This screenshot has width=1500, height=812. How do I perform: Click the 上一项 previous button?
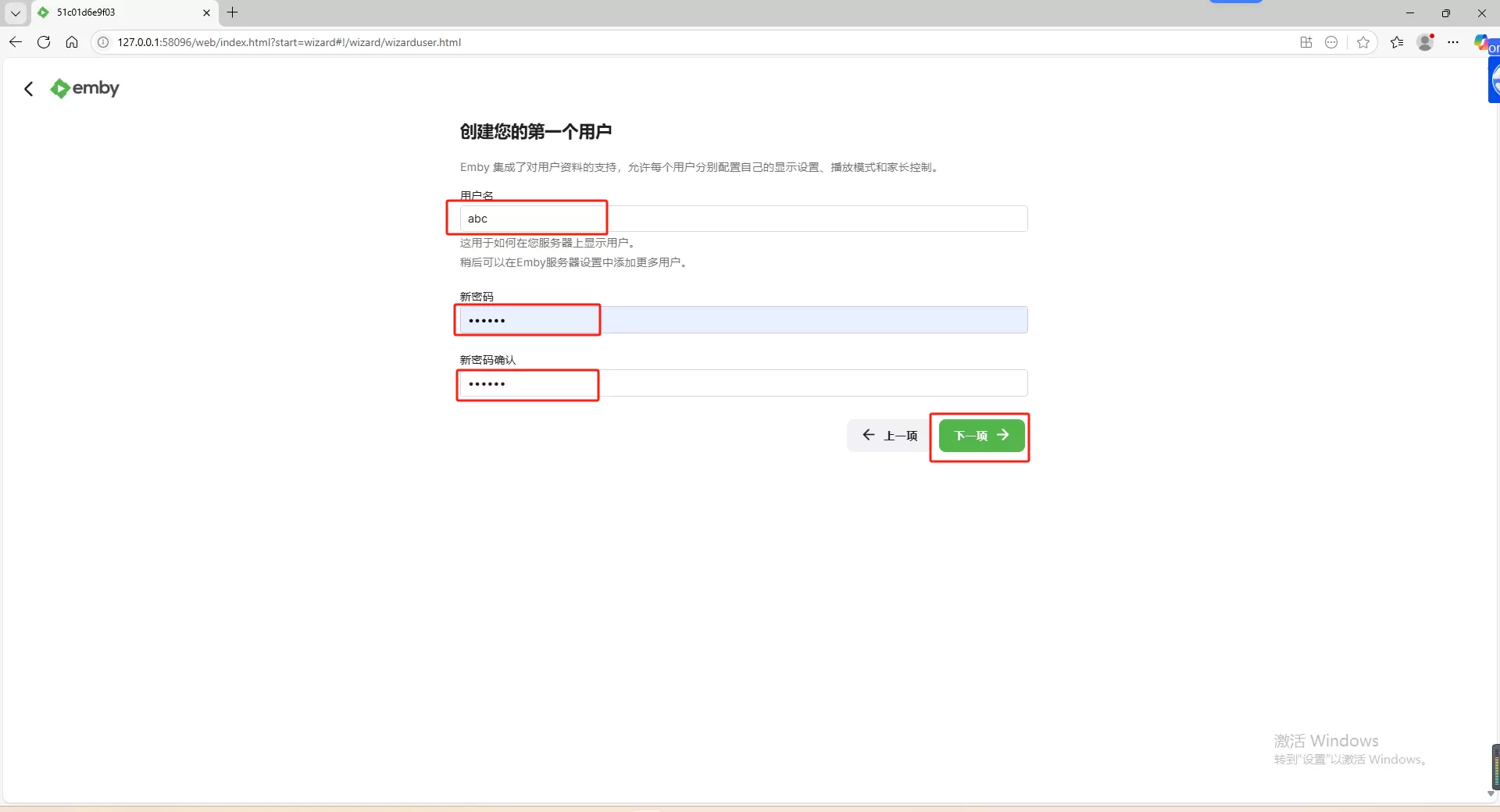click(x=889, y=436)
